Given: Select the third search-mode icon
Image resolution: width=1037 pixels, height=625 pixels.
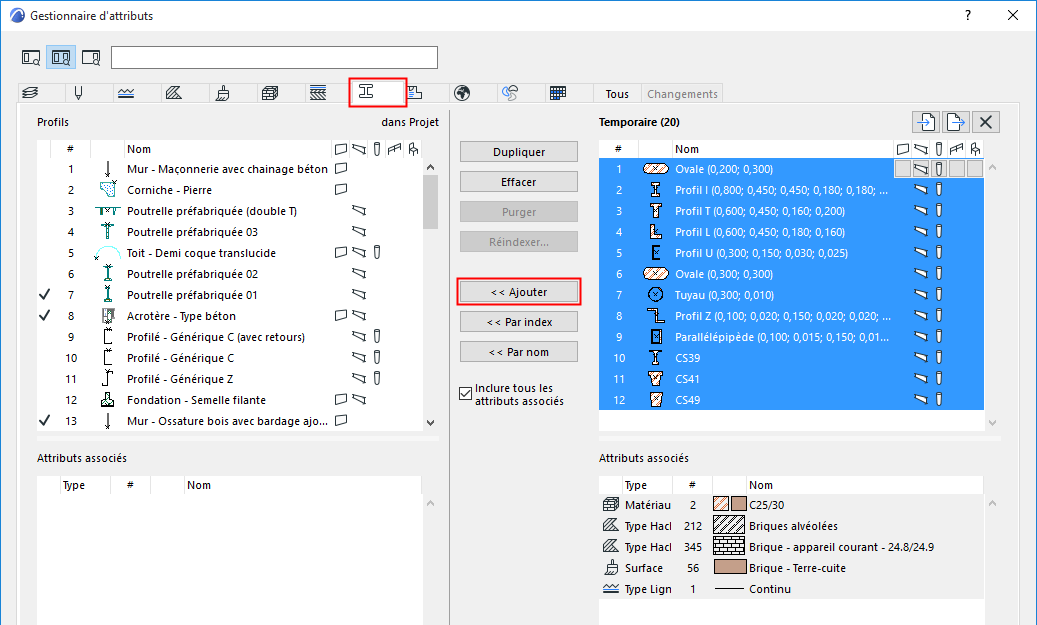Looking at the screenshot, I should pos(91,58).
